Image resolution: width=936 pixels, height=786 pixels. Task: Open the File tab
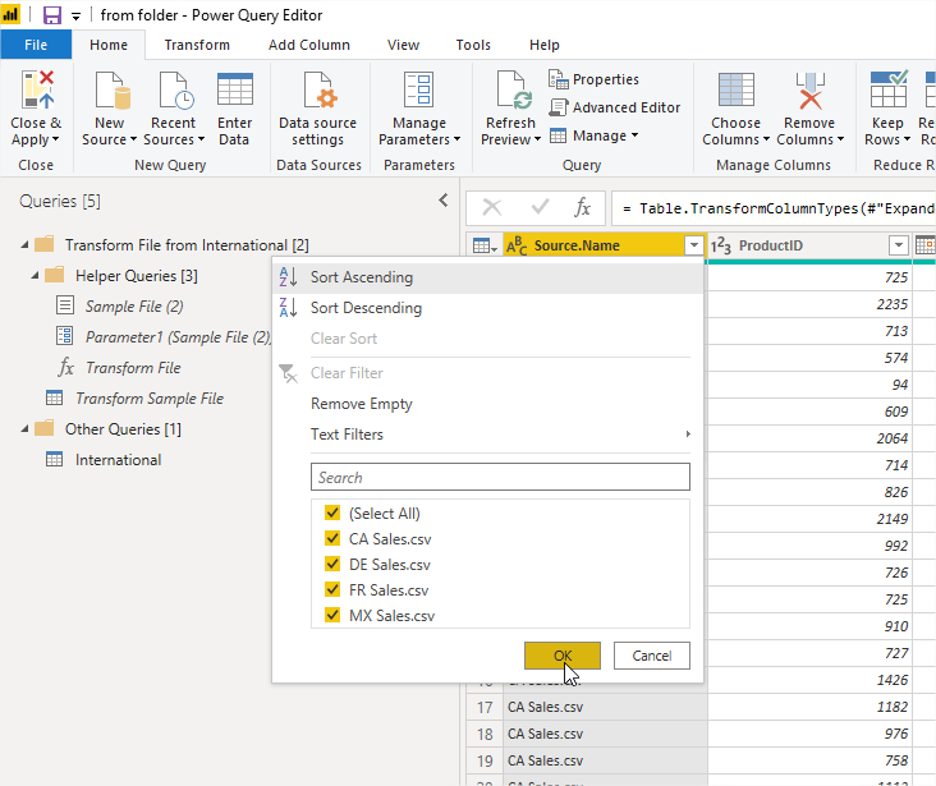36,45
